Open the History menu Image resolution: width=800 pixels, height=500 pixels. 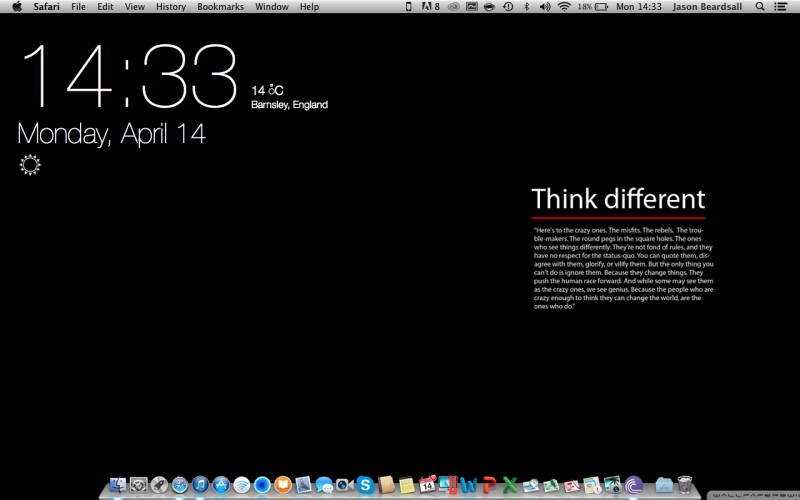[x=171, y=7]
